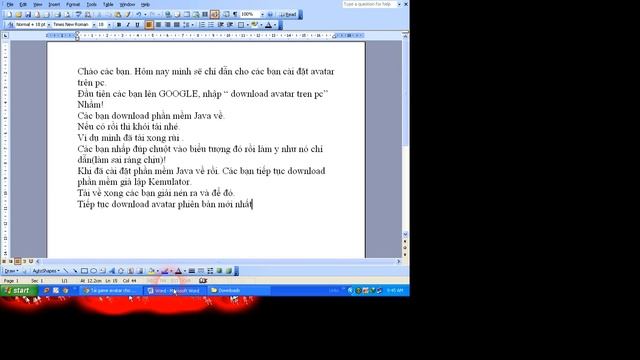Open the Outside Border dropdown arrow

click(x=248, y=25)
